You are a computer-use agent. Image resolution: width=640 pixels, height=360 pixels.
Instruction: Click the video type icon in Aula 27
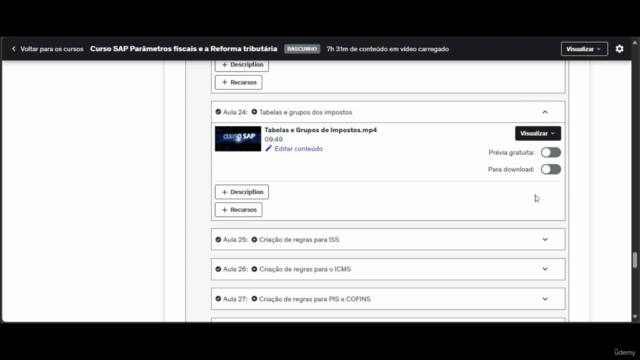point(254,299)
